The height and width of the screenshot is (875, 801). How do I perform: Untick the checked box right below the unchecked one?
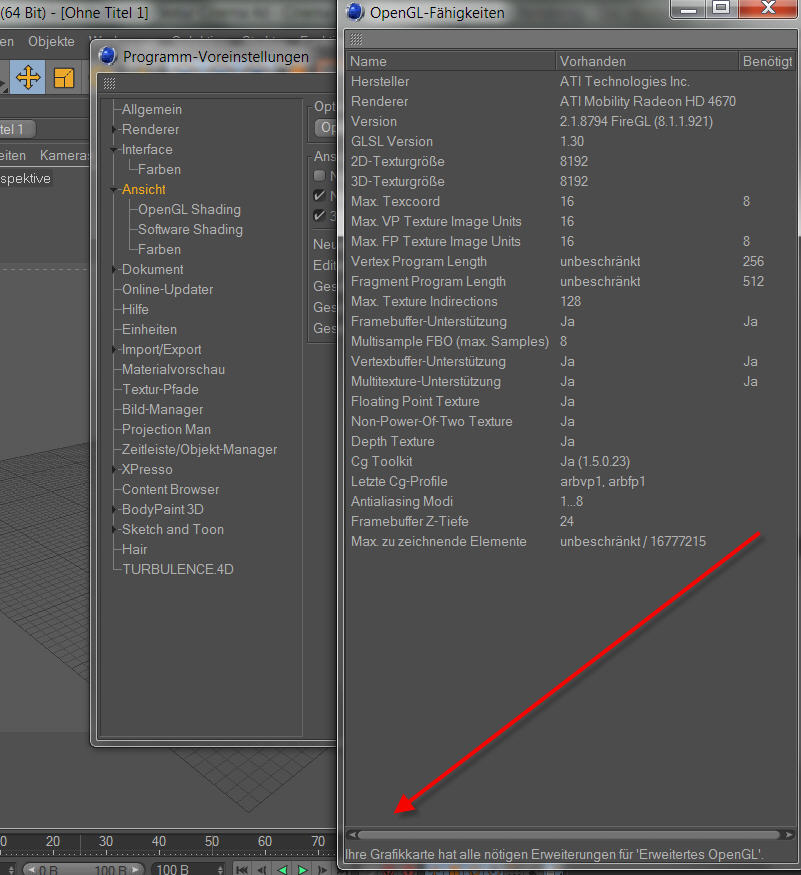click(319, 195)
